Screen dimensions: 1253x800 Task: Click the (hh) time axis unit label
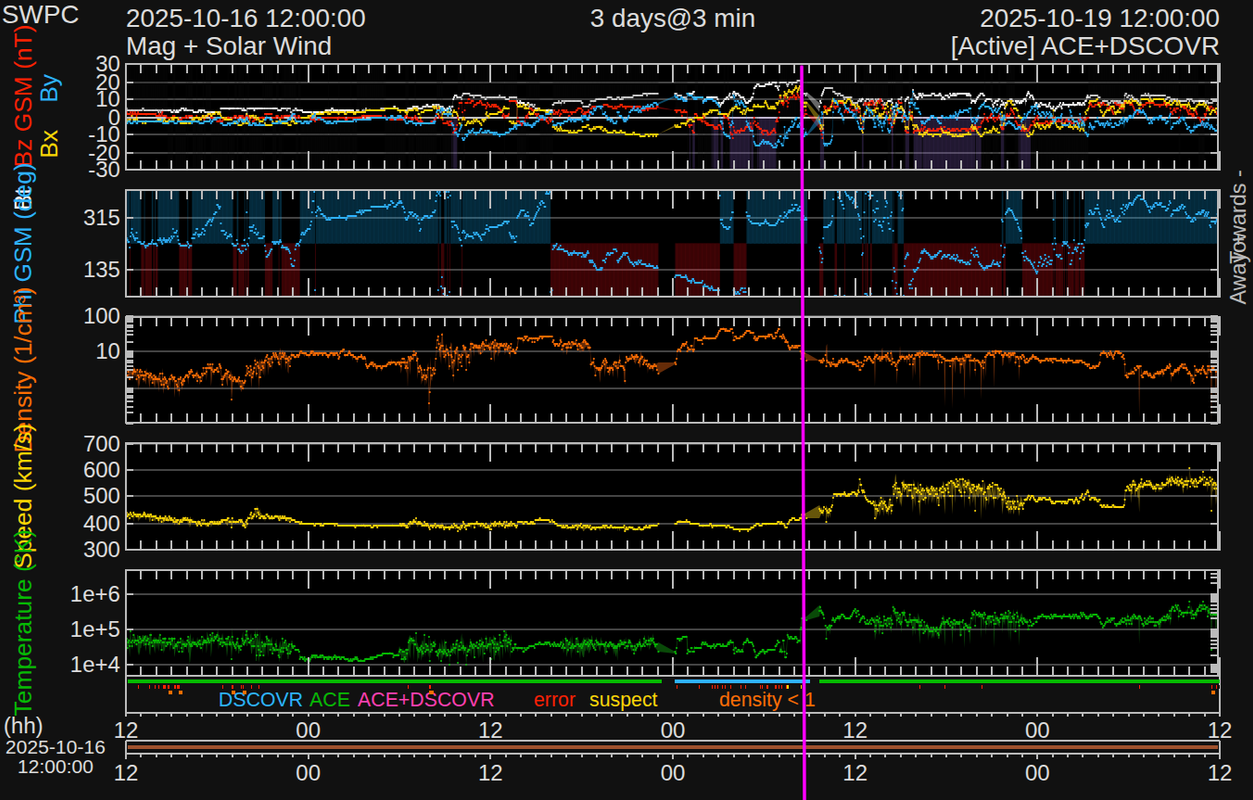pyautogui.click(x=24, y=724)
